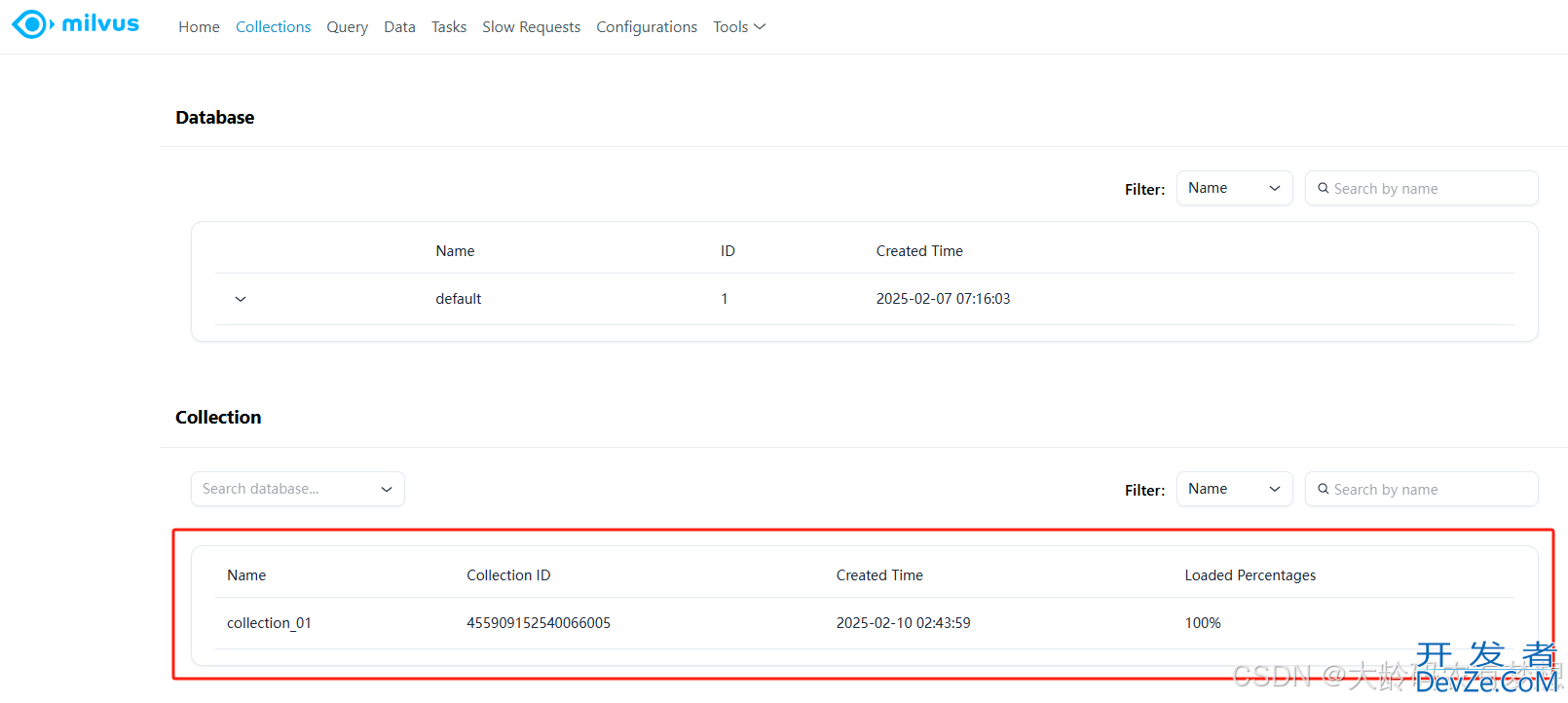Click collection ID 455909152540066005

pos(538,623)
